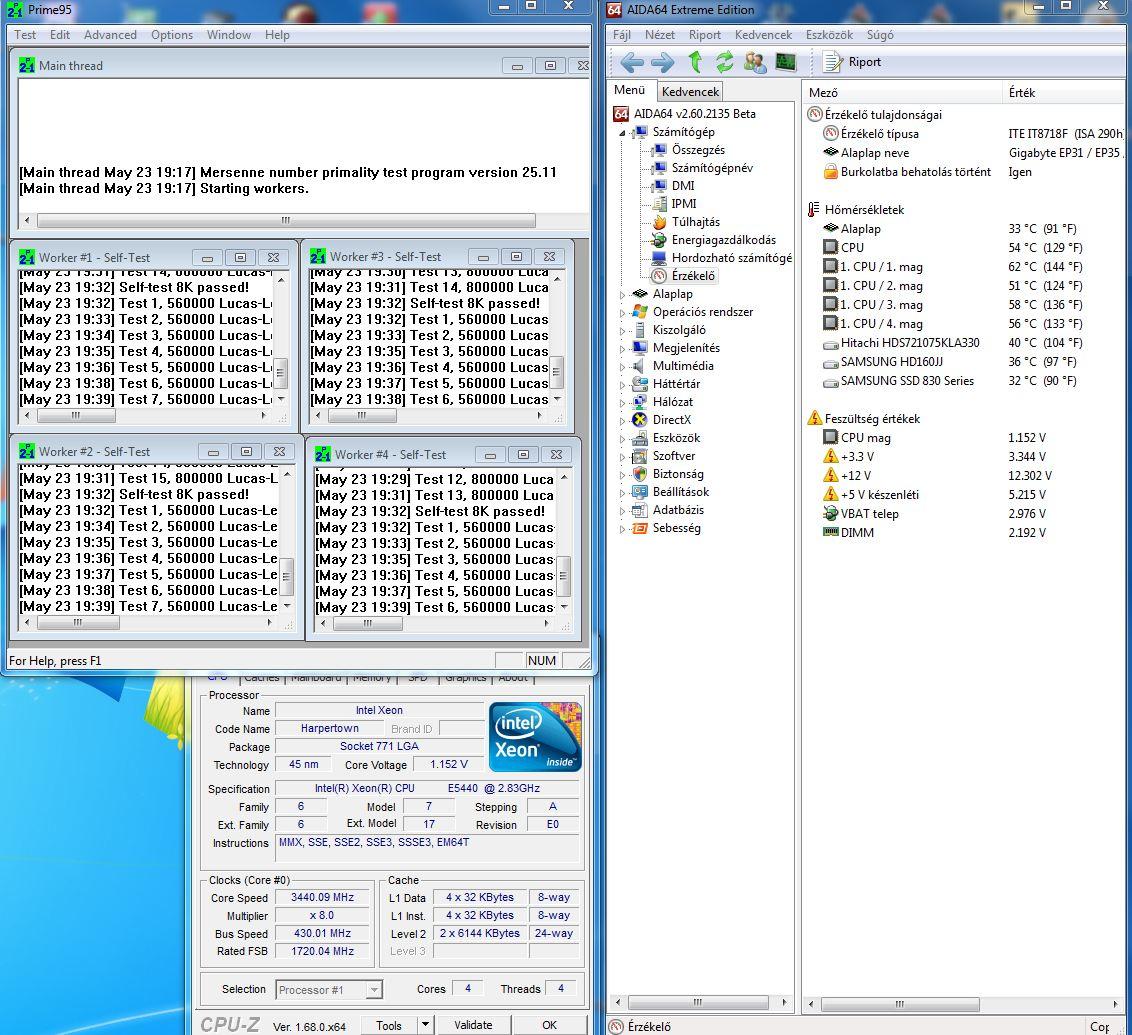The width and height of the screenshot is (1132, 1035).
Task: Switch to the Kedvencek tab in AIDA64
Action: pos(690,92)
